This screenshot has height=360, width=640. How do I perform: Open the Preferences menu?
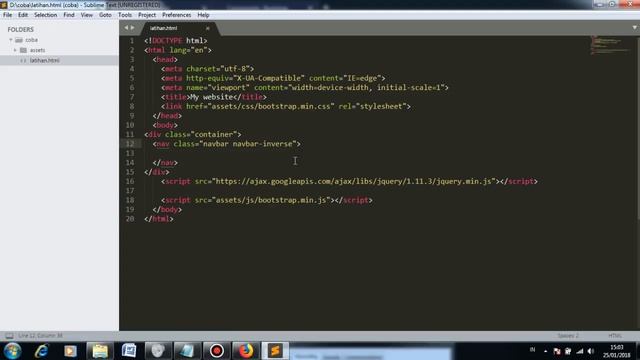pyautogui.click(x=176, y=15)
